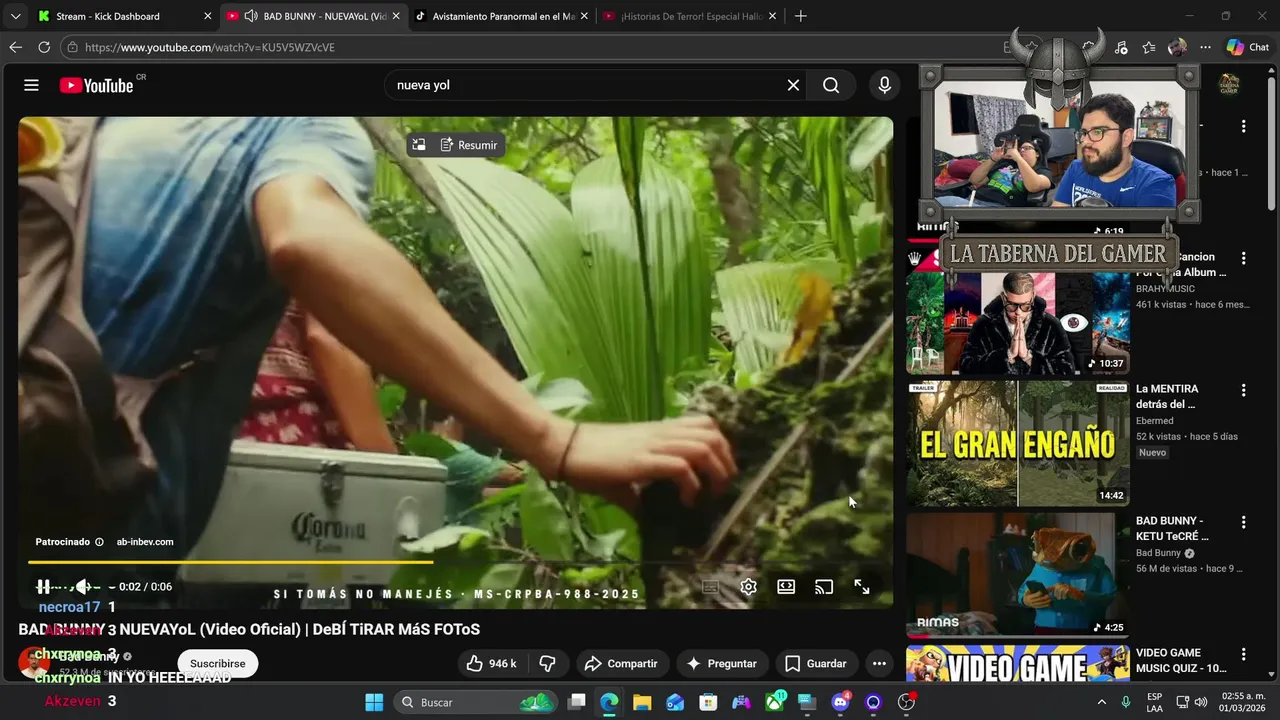Open Edge settings and more menu
Image resolution: width=1280 pixels, height=720 pixels.
click(x=1205, y=47)
